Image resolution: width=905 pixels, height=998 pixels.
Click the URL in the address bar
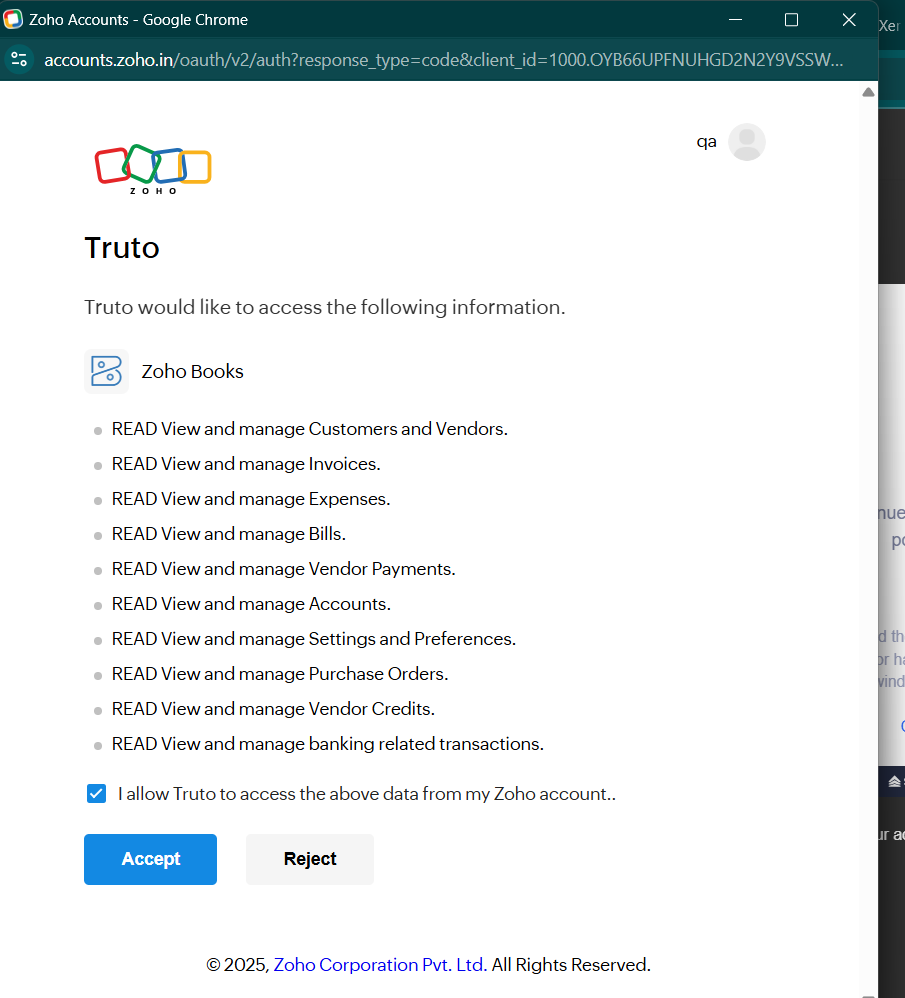444,60
